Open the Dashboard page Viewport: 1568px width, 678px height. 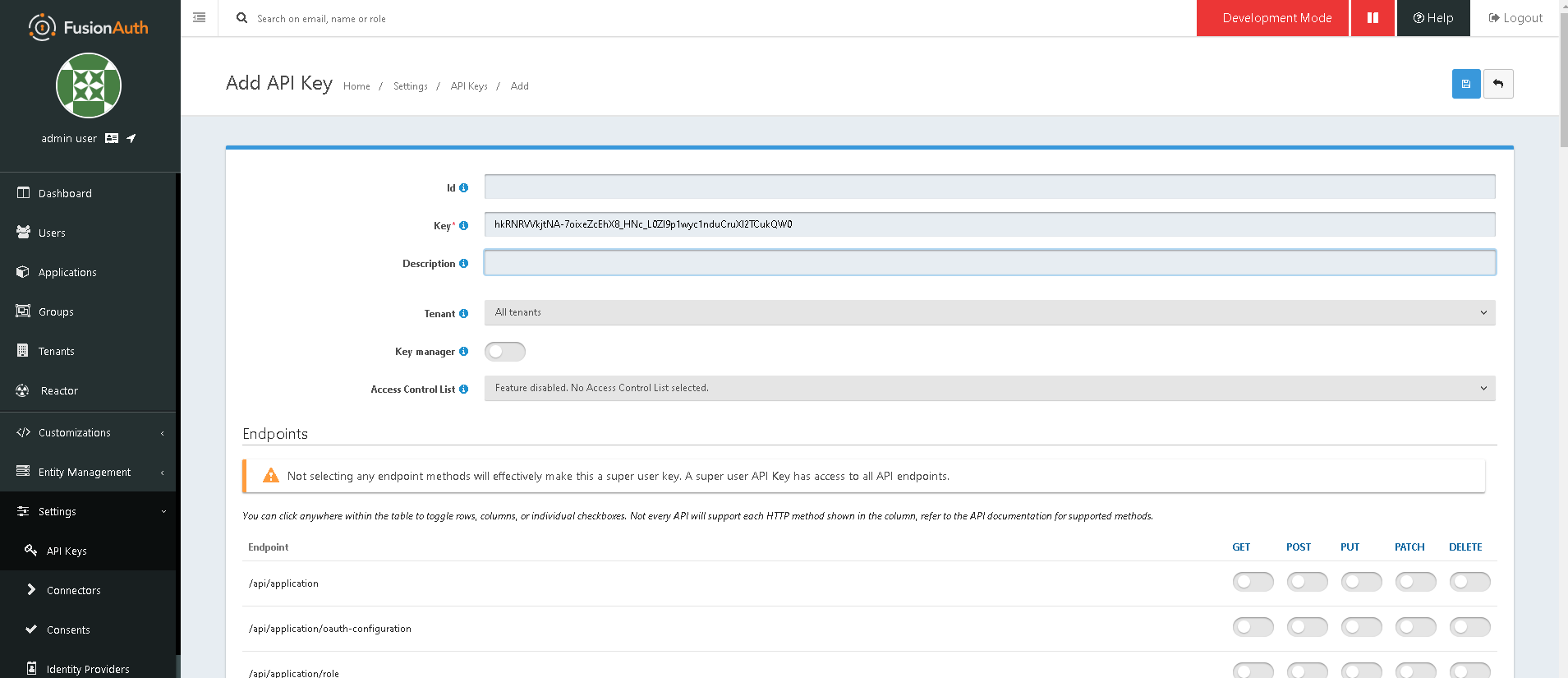pyautogui.click(x=88, y=193)
